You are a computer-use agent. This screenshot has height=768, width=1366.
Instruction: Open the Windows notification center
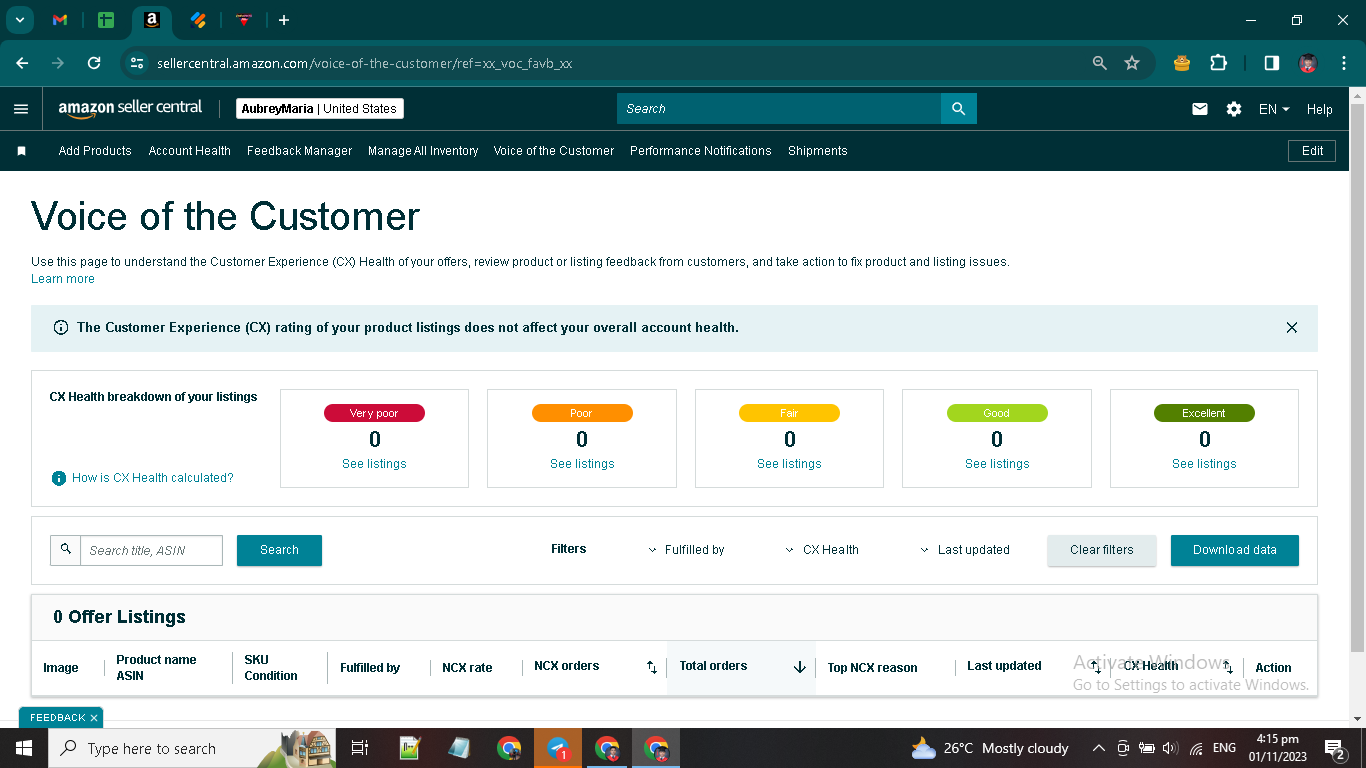(1335, 748)
